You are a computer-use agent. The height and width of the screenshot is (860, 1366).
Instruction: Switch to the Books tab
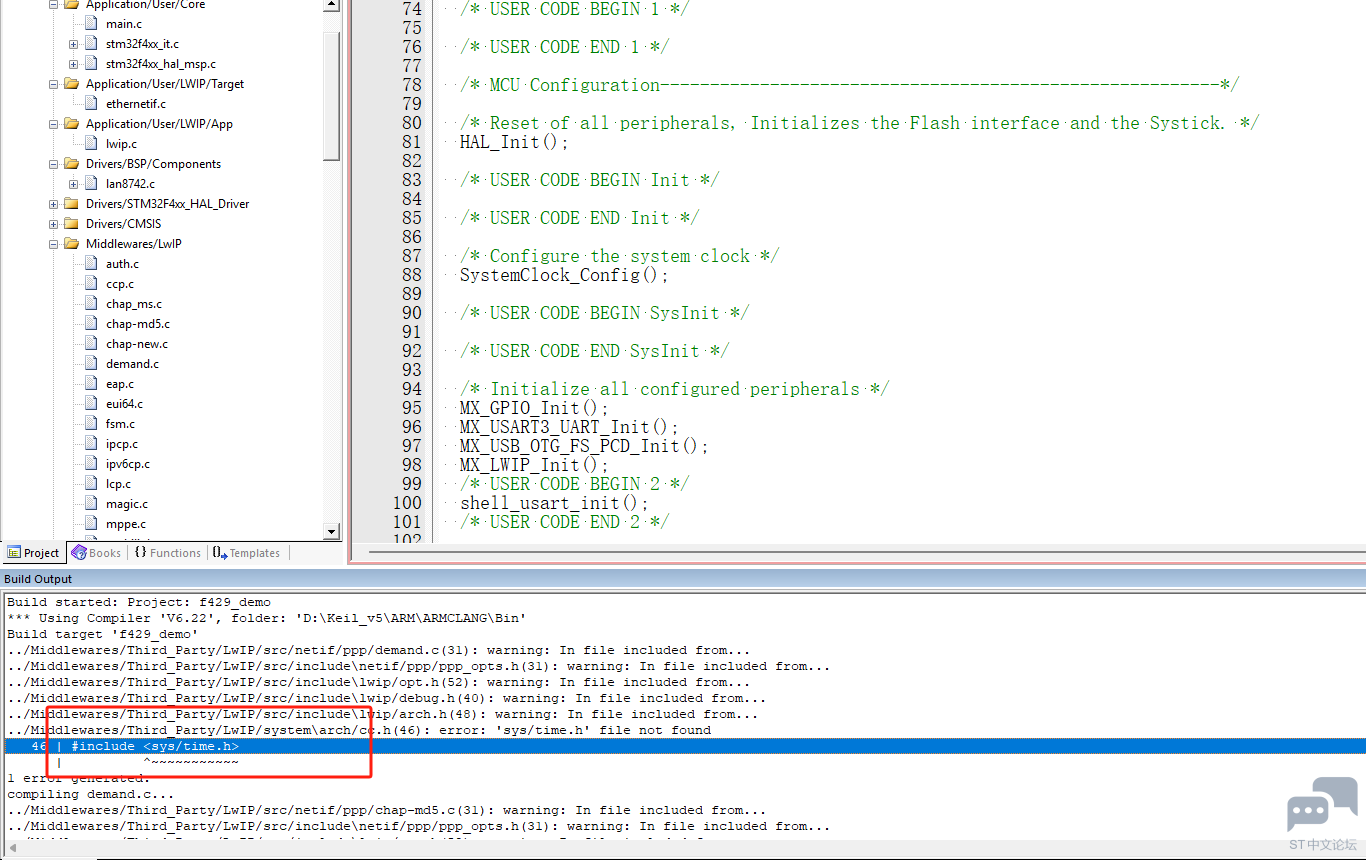click(96, 553)
